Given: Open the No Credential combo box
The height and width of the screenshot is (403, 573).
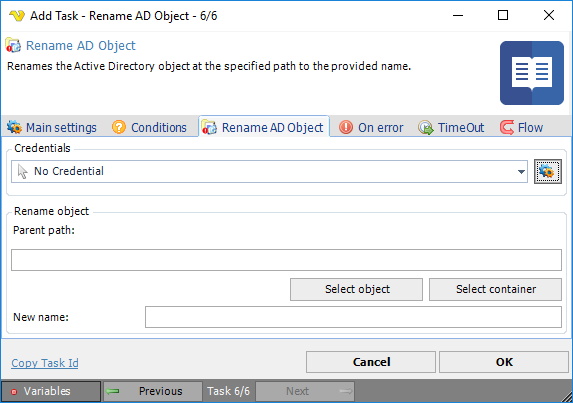Looking at the screenshot, I should 269,171.
